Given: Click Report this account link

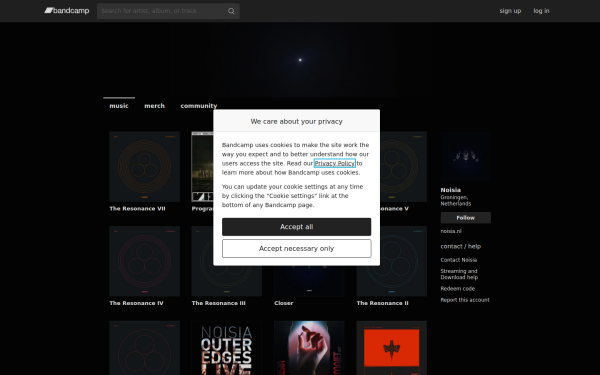Looking at the screenshot, I should tap(465, 300).
